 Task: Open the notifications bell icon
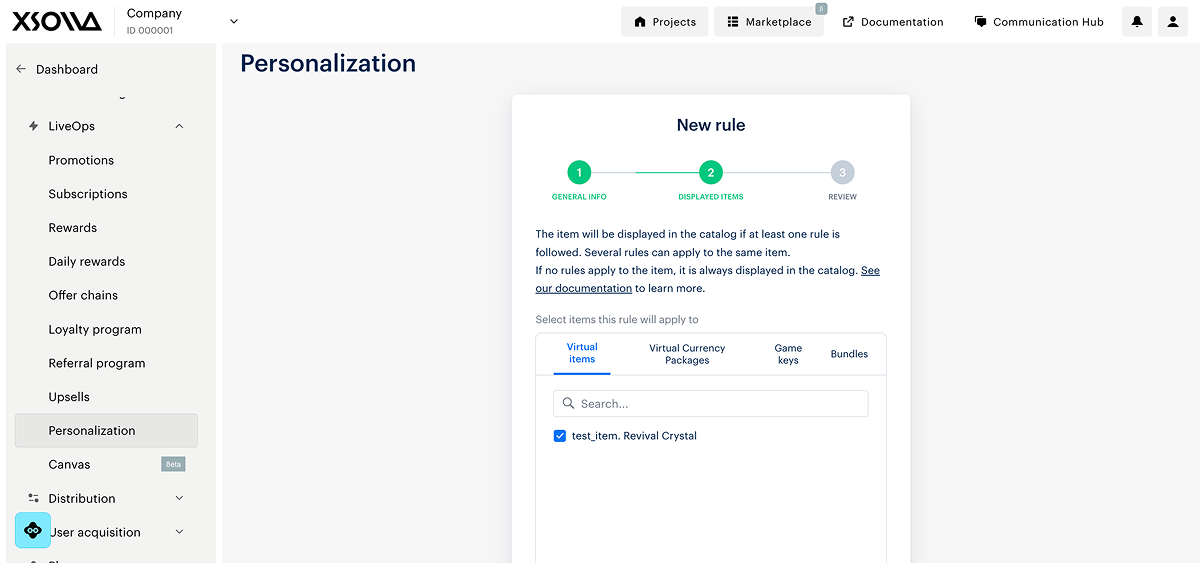coord(1137,22)
